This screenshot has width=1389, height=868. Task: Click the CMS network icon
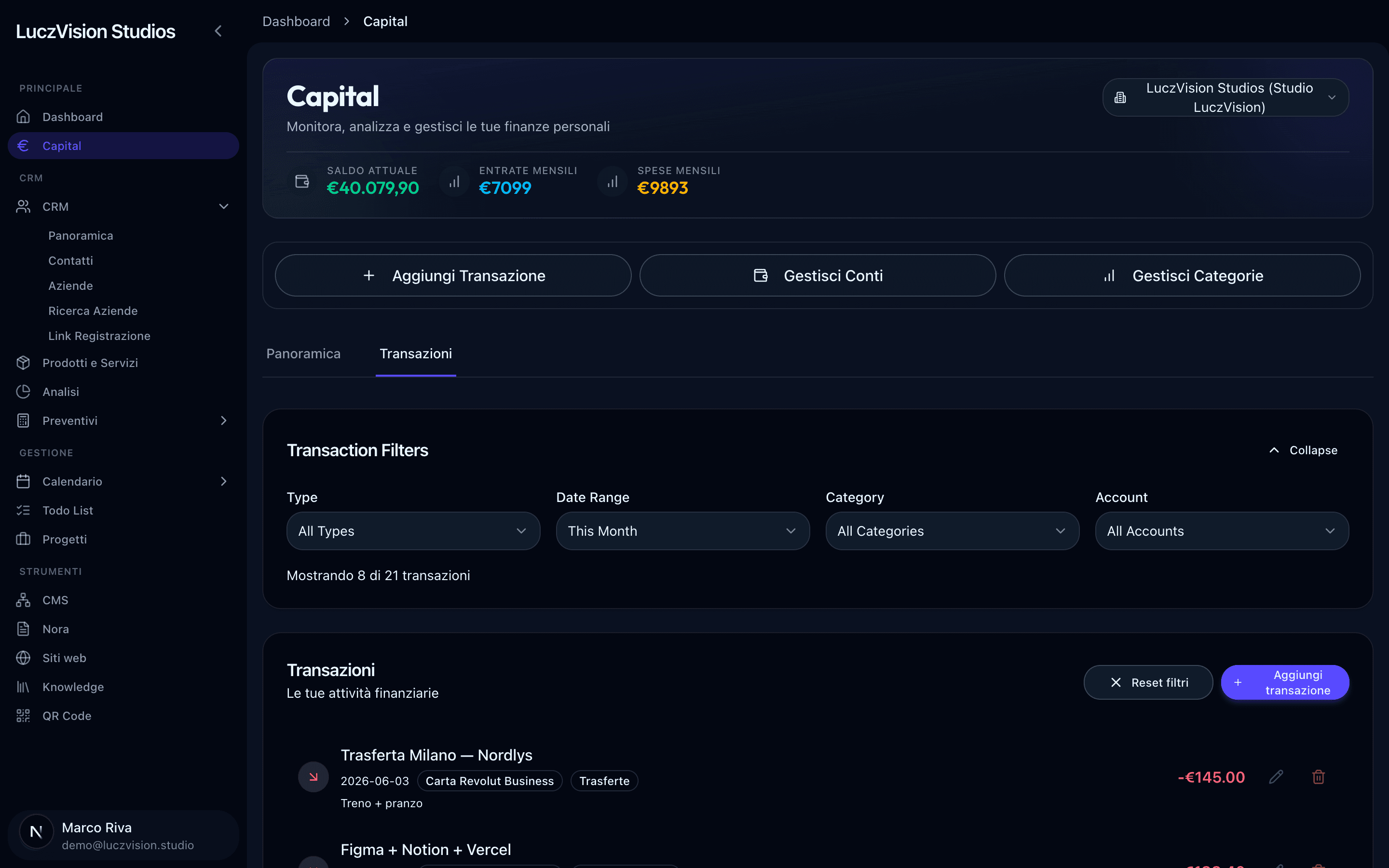pos(23,600)
